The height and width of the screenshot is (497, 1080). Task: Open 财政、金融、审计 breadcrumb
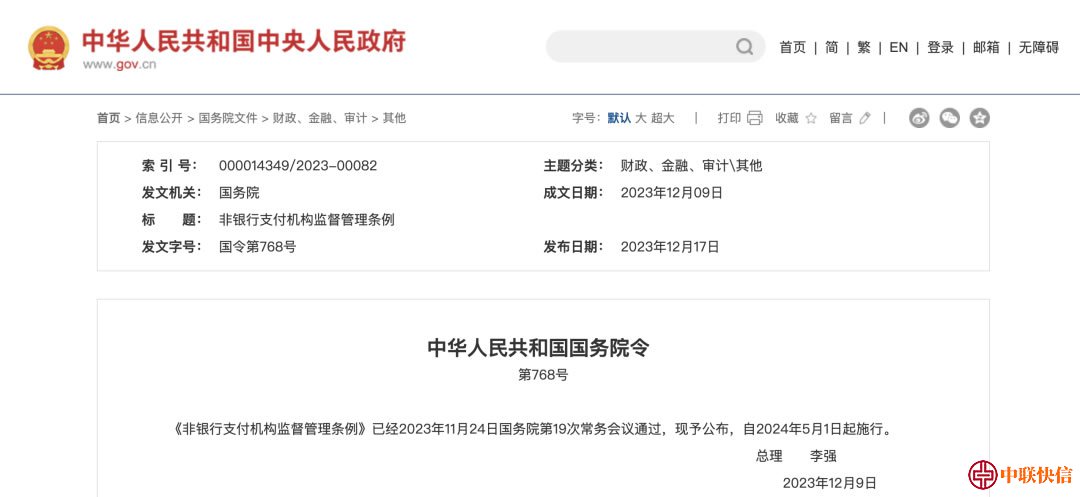click(320, 118)
